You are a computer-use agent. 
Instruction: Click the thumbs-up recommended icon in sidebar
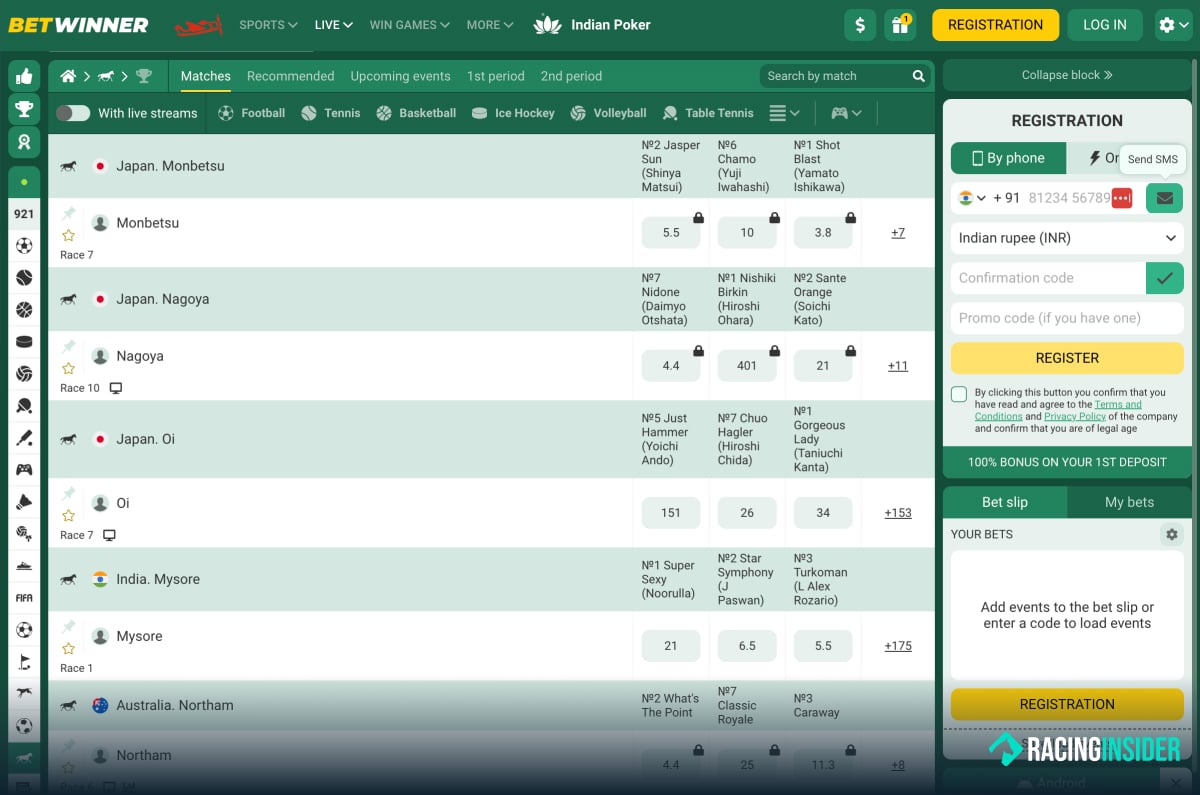(24, 76)
